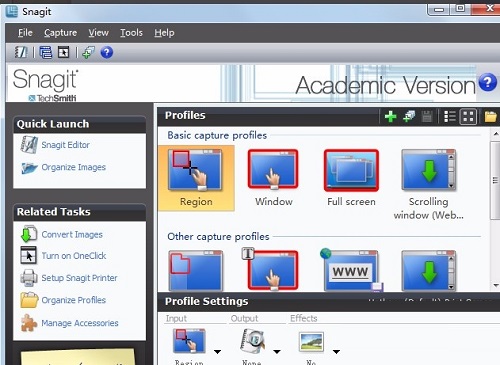This screenshot has width=500, height=365.
Task: Open the Tools menu
Action: tap(131, 33)
